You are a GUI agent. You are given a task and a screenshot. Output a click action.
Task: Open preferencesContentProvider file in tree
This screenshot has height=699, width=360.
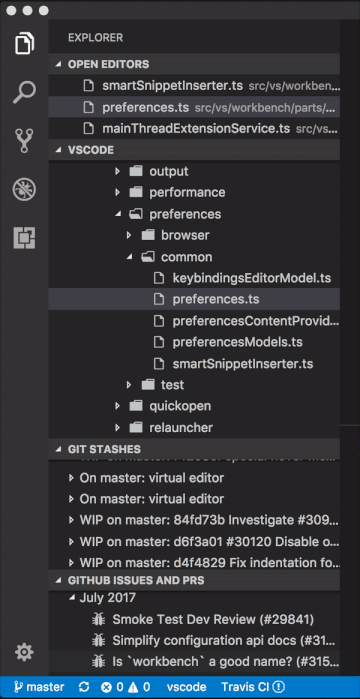click(194, 321)
